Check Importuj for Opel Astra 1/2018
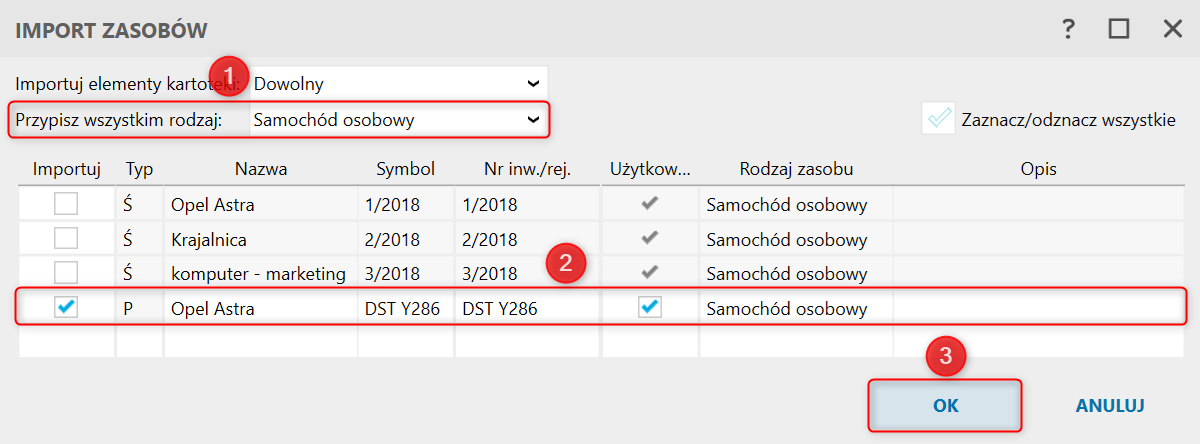The height and width of the screenshot is (444, 1200). (66, 205)
